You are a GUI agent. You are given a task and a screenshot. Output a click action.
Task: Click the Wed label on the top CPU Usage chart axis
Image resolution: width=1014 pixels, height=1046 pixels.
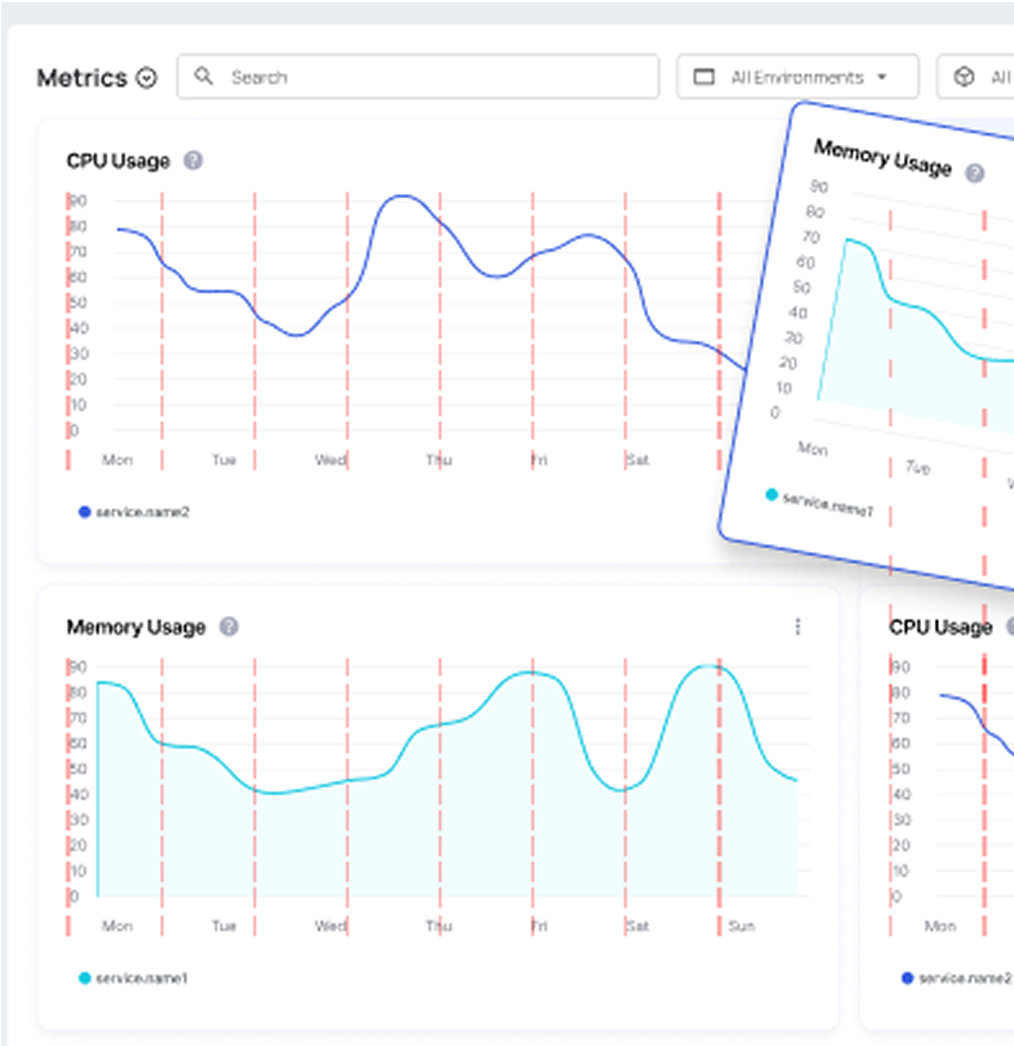click(330, 460)
